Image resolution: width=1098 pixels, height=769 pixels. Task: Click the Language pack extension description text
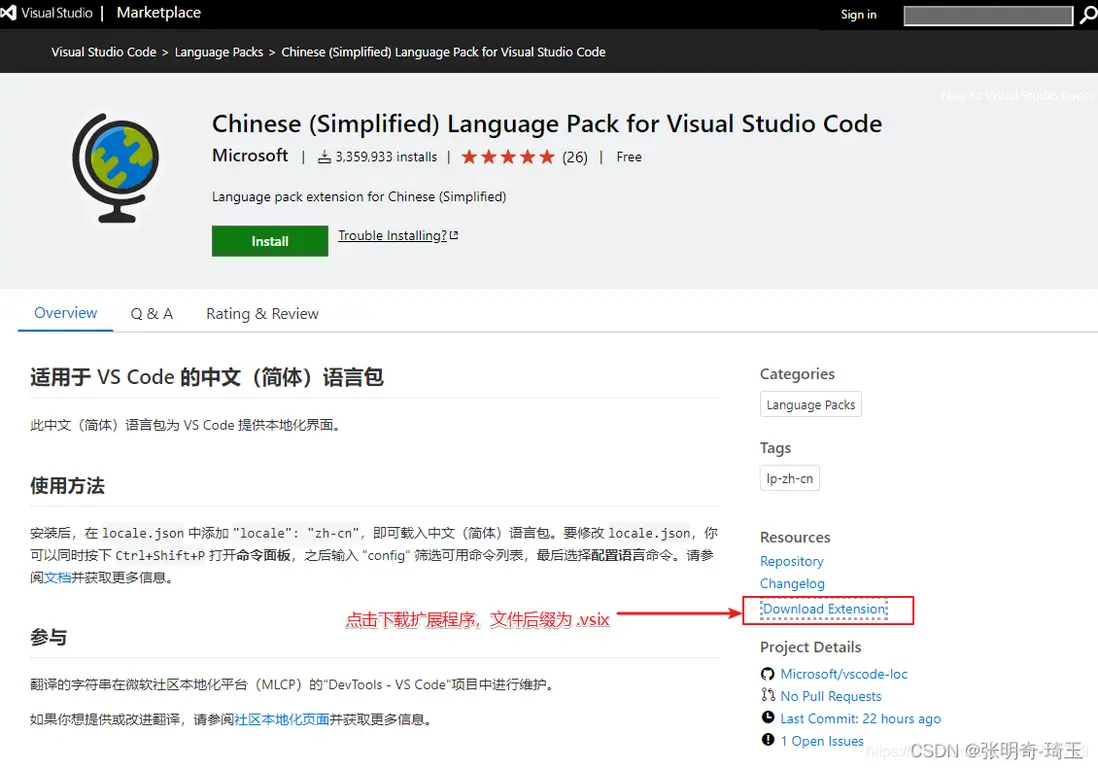click(x=359, y=197)
